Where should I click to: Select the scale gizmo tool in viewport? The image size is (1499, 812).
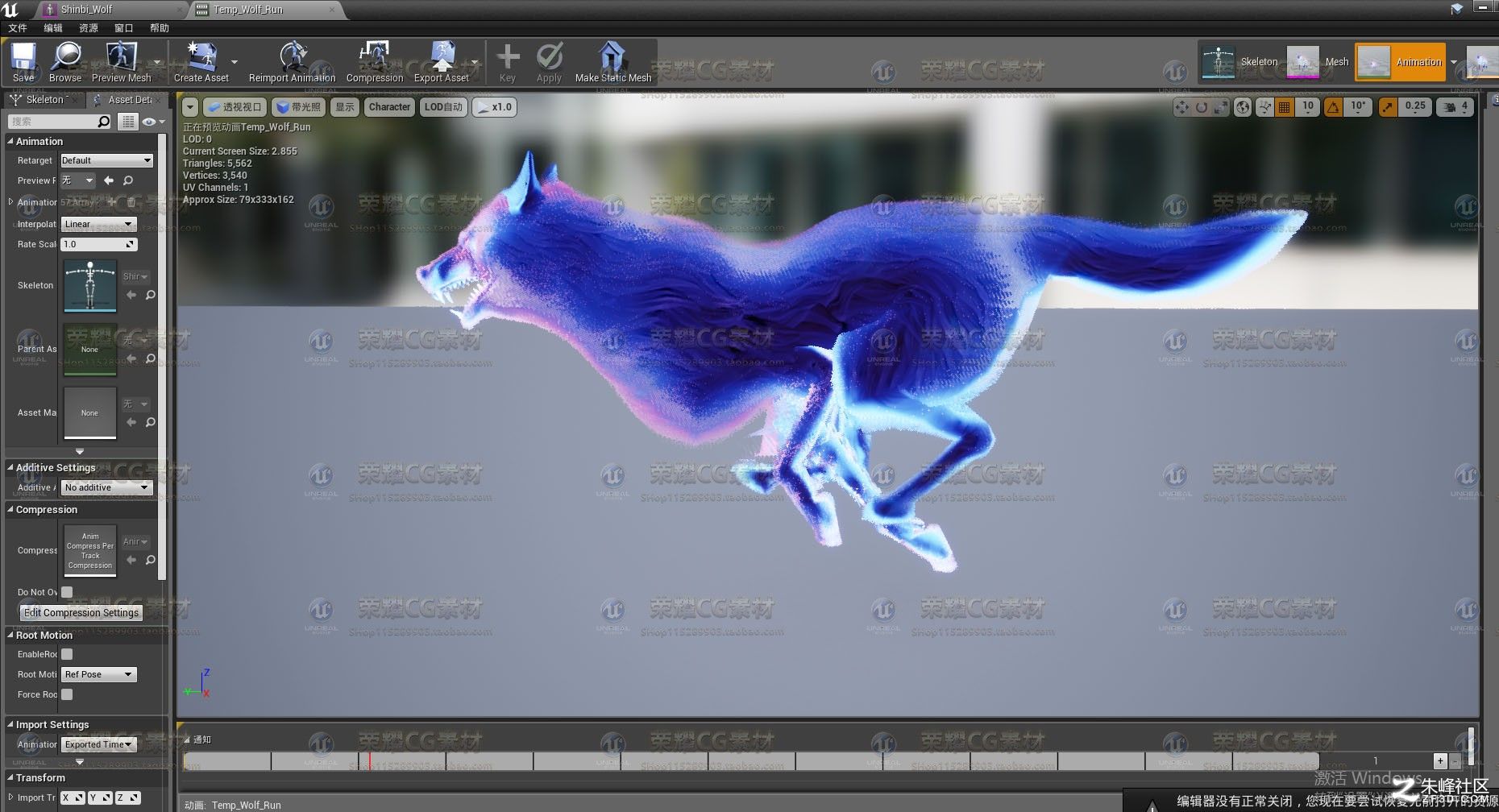click(1220, 106)
